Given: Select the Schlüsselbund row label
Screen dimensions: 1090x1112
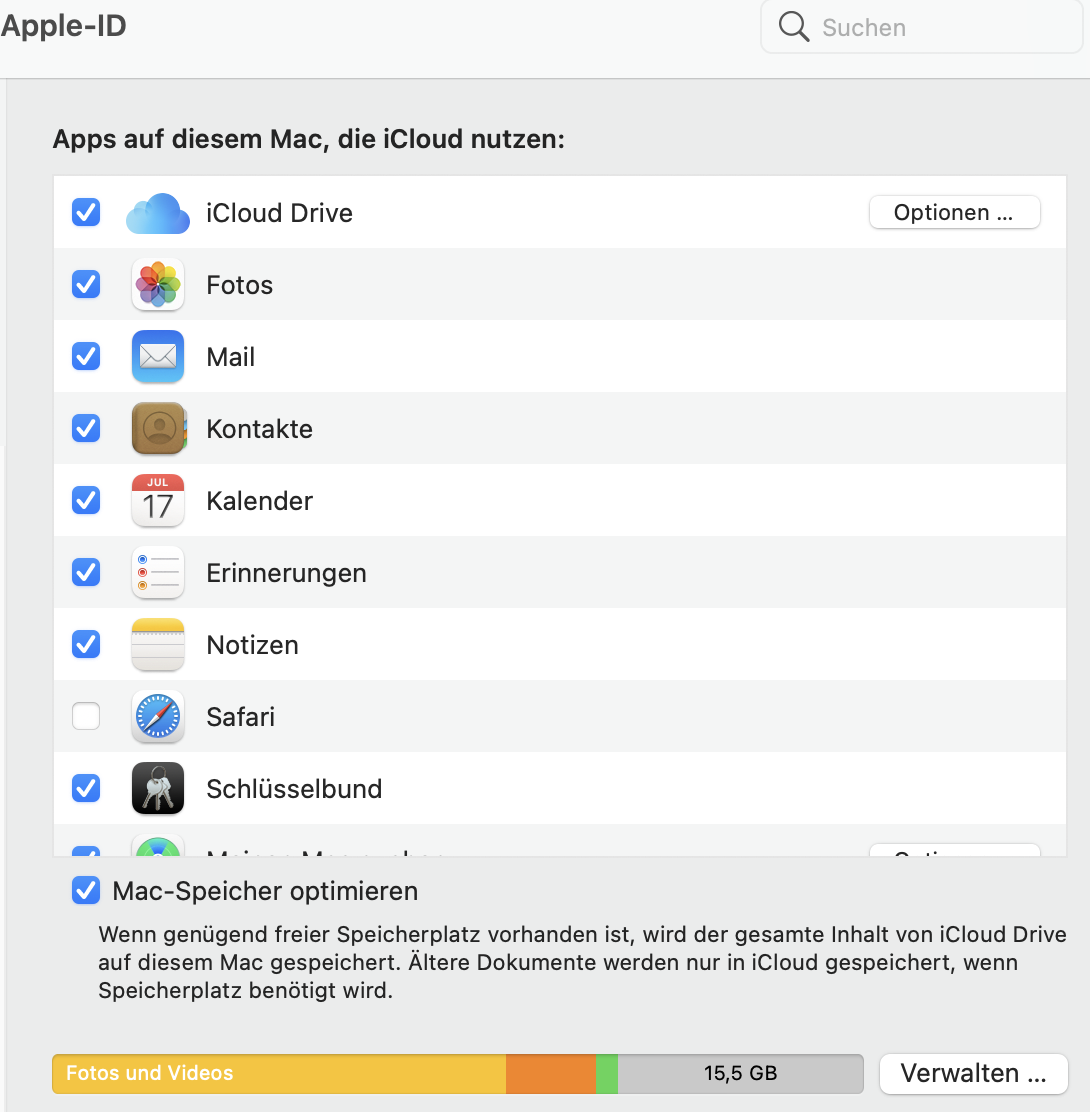Looking at the screenshot, I should coord(294,789).
